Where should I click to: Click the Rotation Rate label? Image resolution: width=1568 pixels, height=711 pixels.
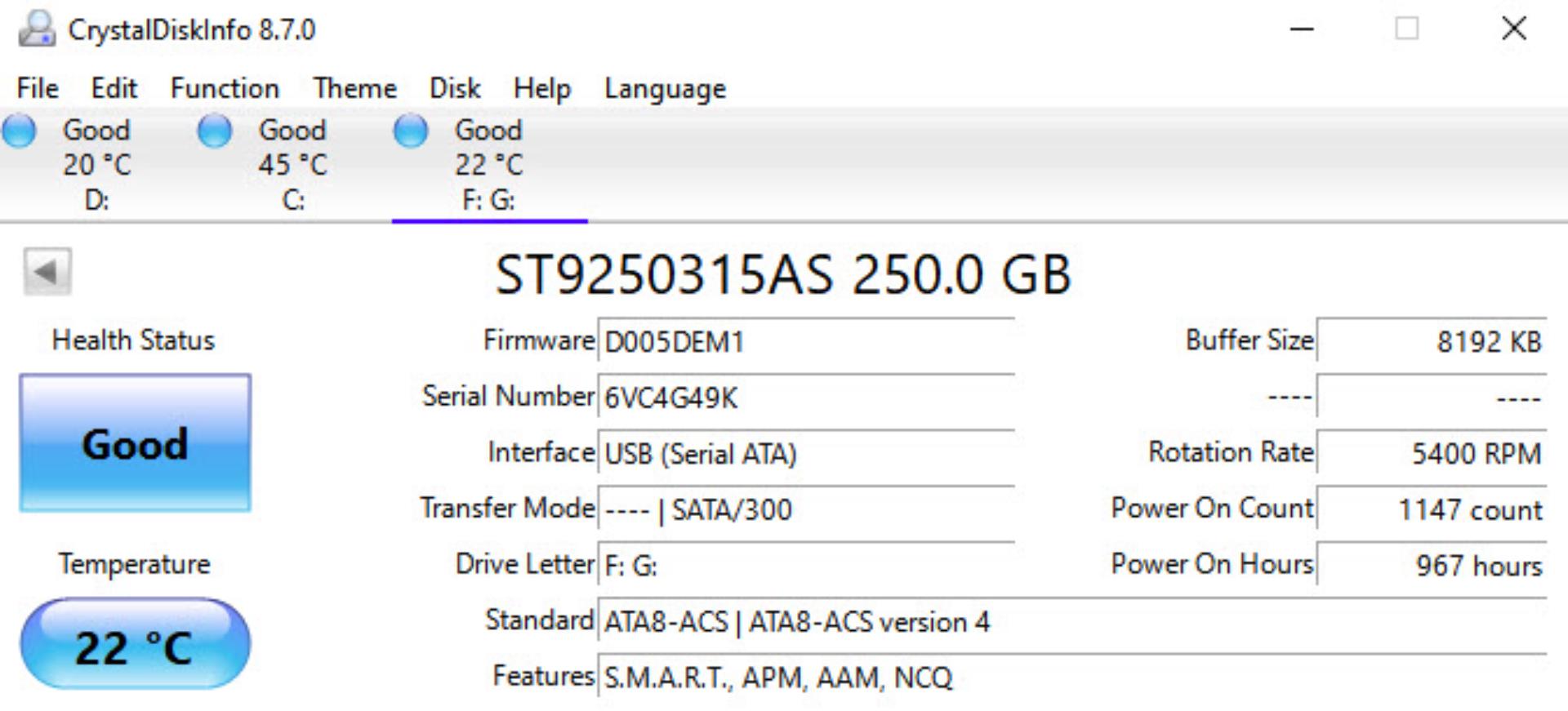[1231, 451]
